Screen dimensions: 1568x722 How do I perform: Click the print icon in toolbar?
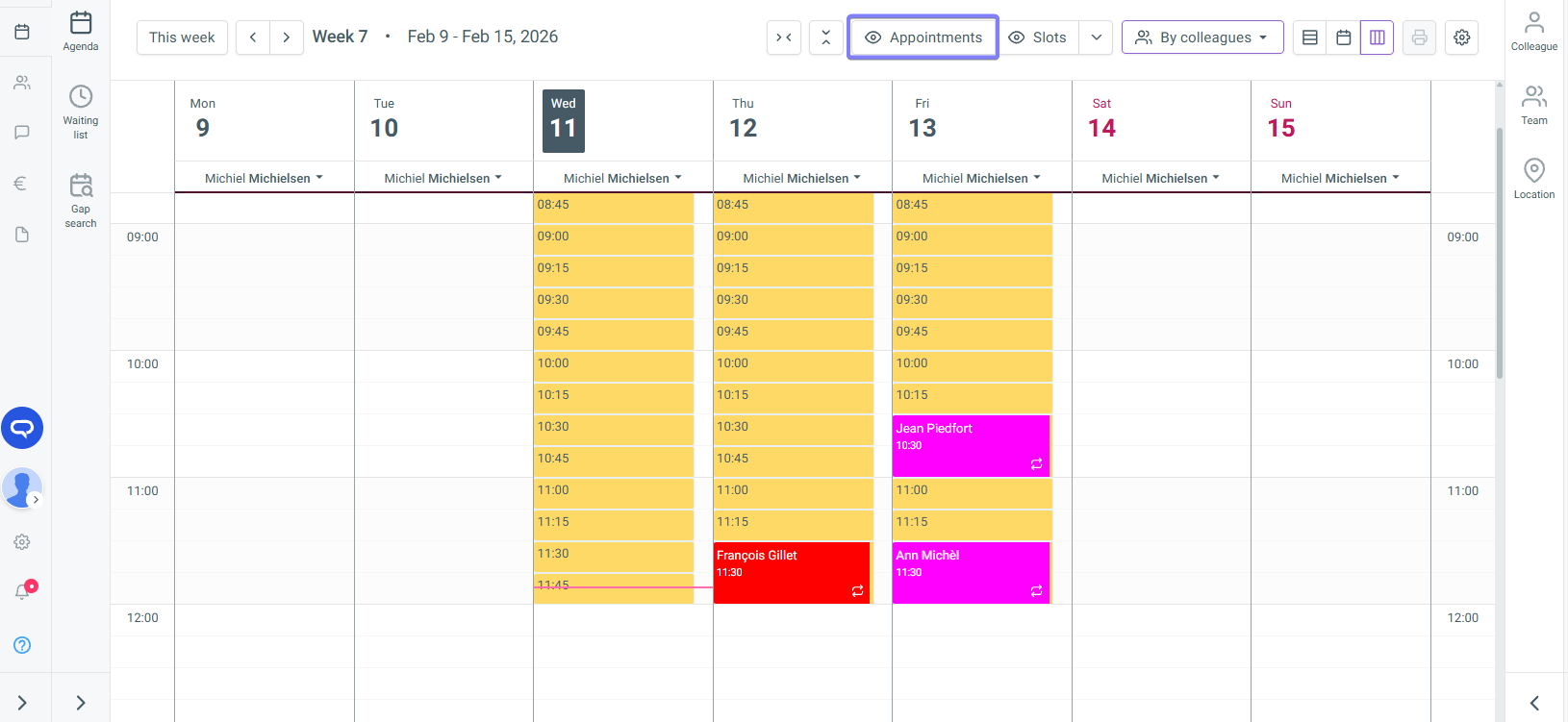point(1419,37)
